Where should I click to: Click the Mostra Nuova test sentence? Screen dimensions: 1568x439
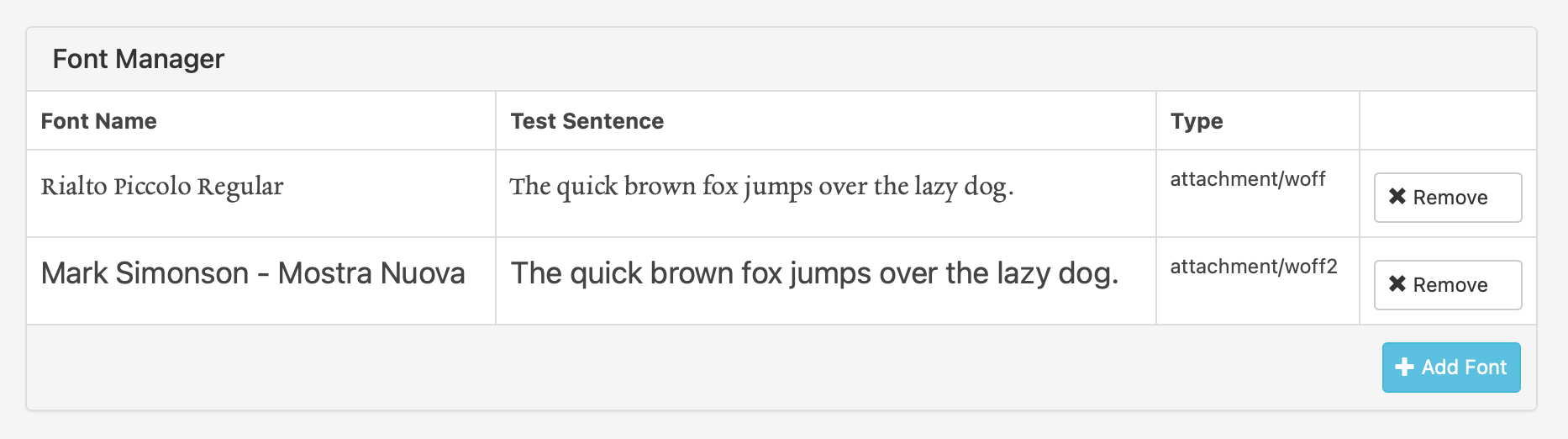point(814,273)
